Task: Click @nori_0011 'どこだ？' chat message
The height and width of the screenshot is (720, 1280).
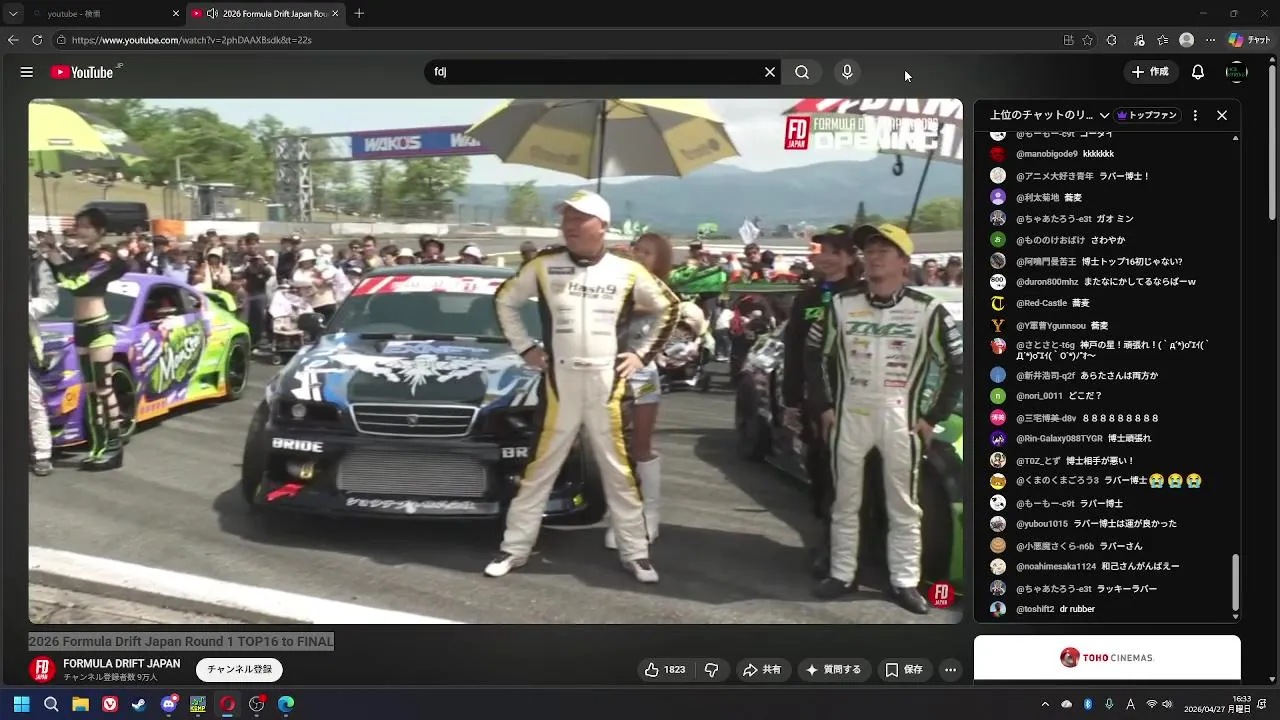Action: tap(1060, 396)
